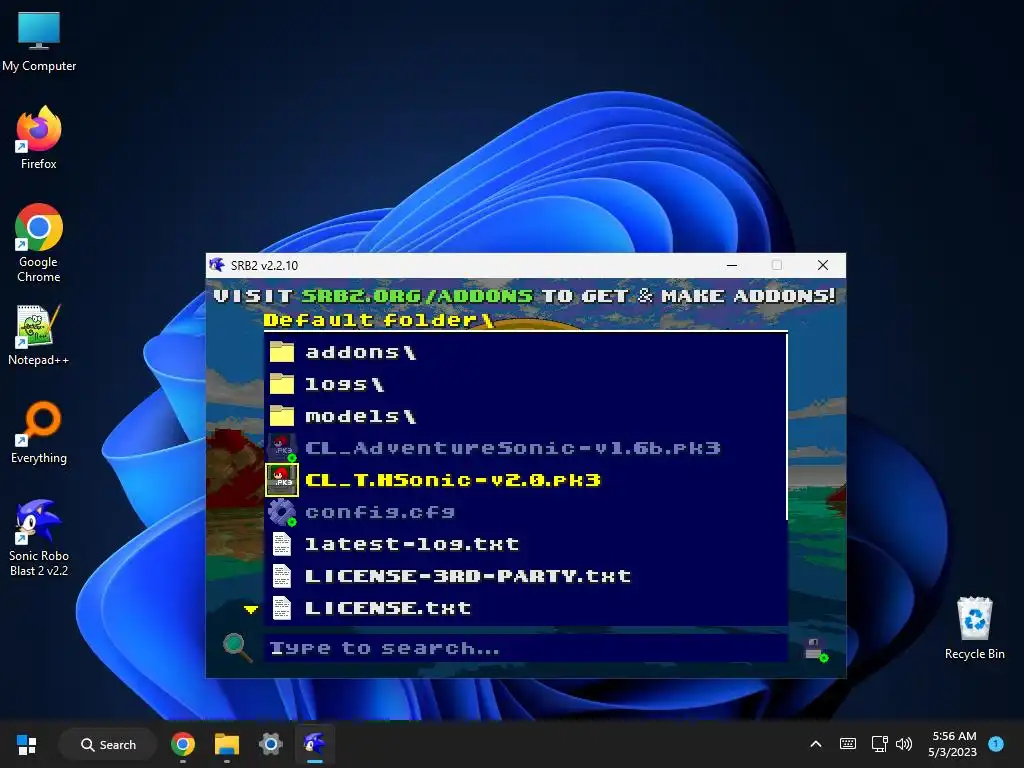This screenshot has height=768, width=1024.
Task: Click the network tray icon
Action: tap(879, 744)
